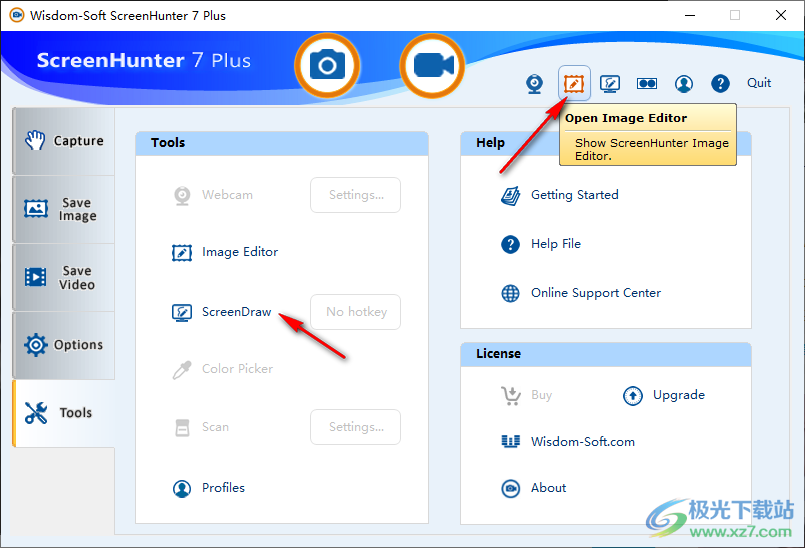Click the Online Support globe icon
Screen dimensions: 805x548
point(510,293)
